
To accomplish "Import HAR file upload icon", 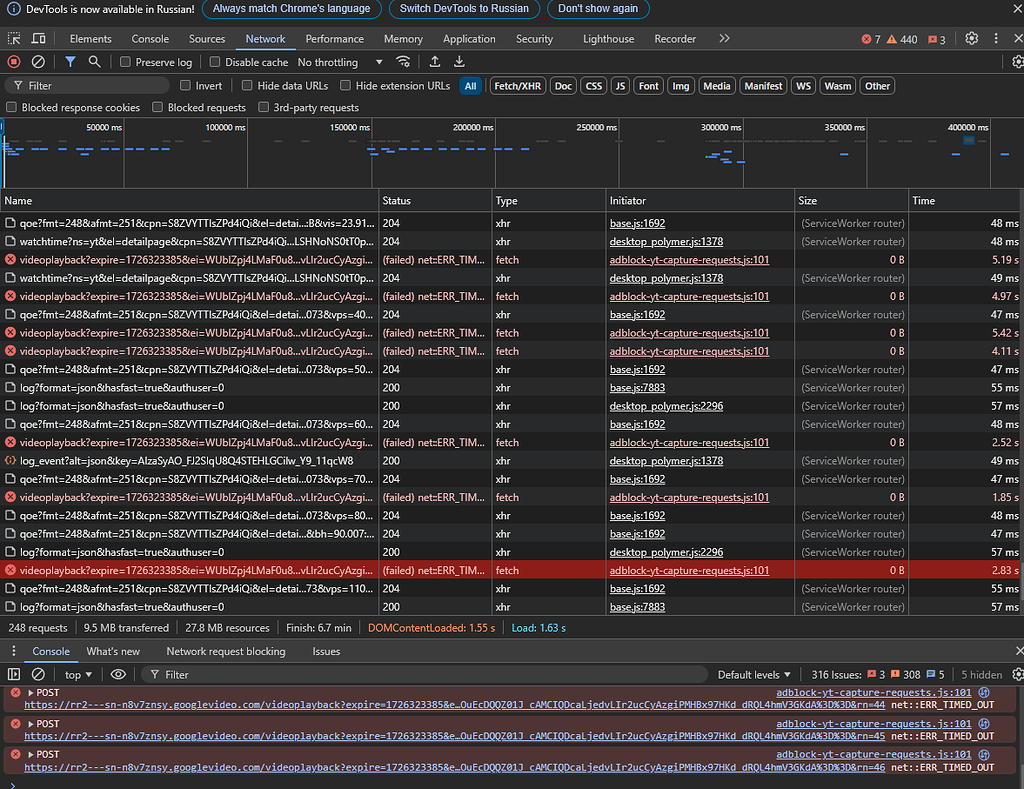I will [x=434, y=62].
